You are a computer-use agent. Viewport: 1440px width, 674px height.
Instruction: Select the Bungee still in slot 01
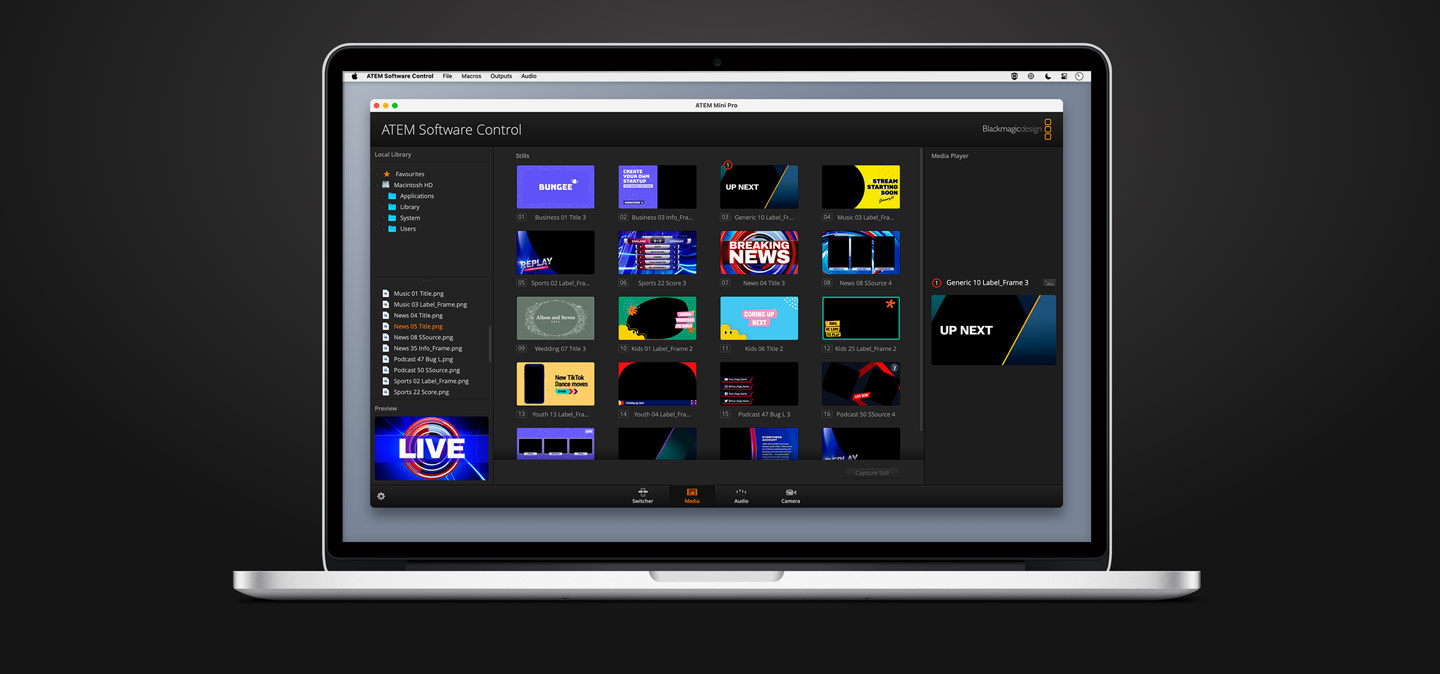click(555, 186)
